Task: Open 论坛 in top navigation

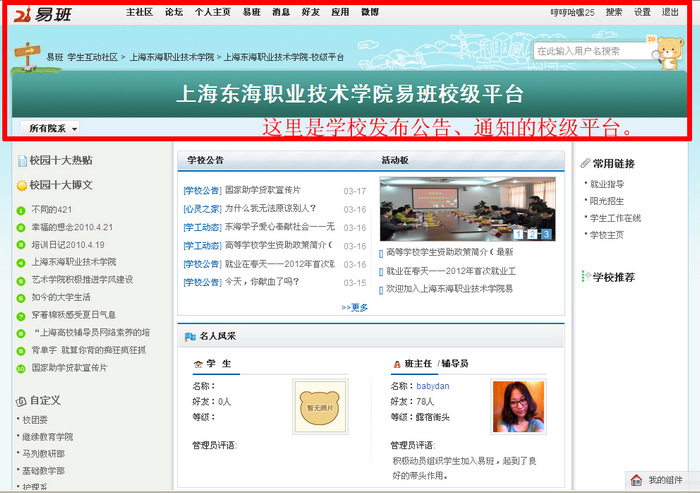Action: [x=174, y=13]
